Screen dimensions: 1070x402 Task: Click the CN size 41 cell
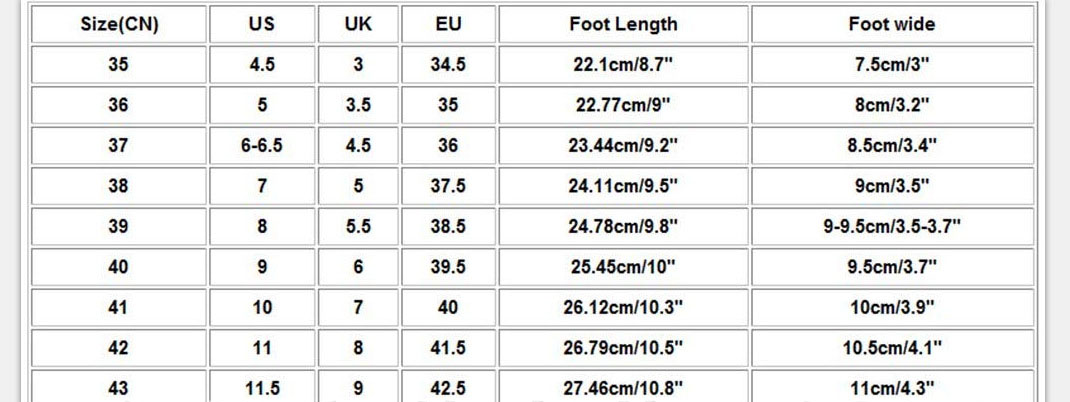(118, 308)
